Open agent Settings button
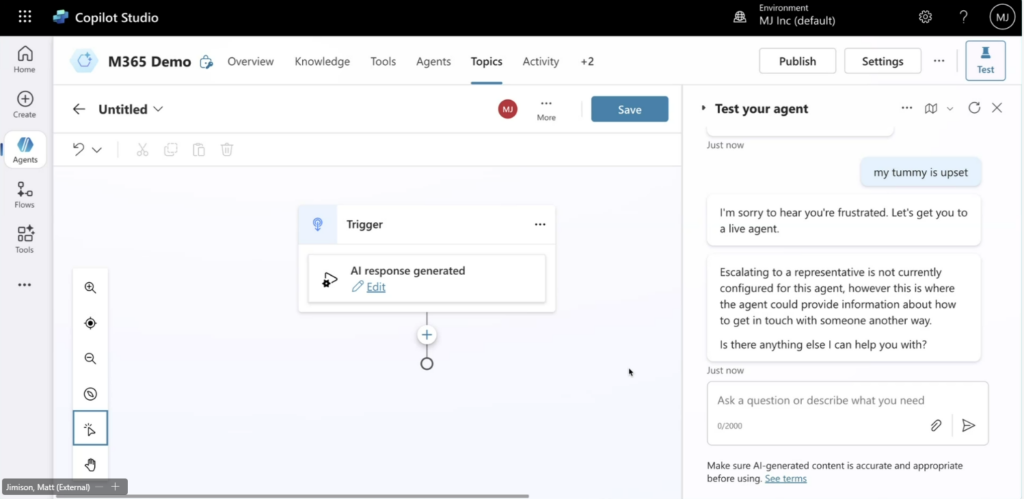 click(x=882, y=61)
